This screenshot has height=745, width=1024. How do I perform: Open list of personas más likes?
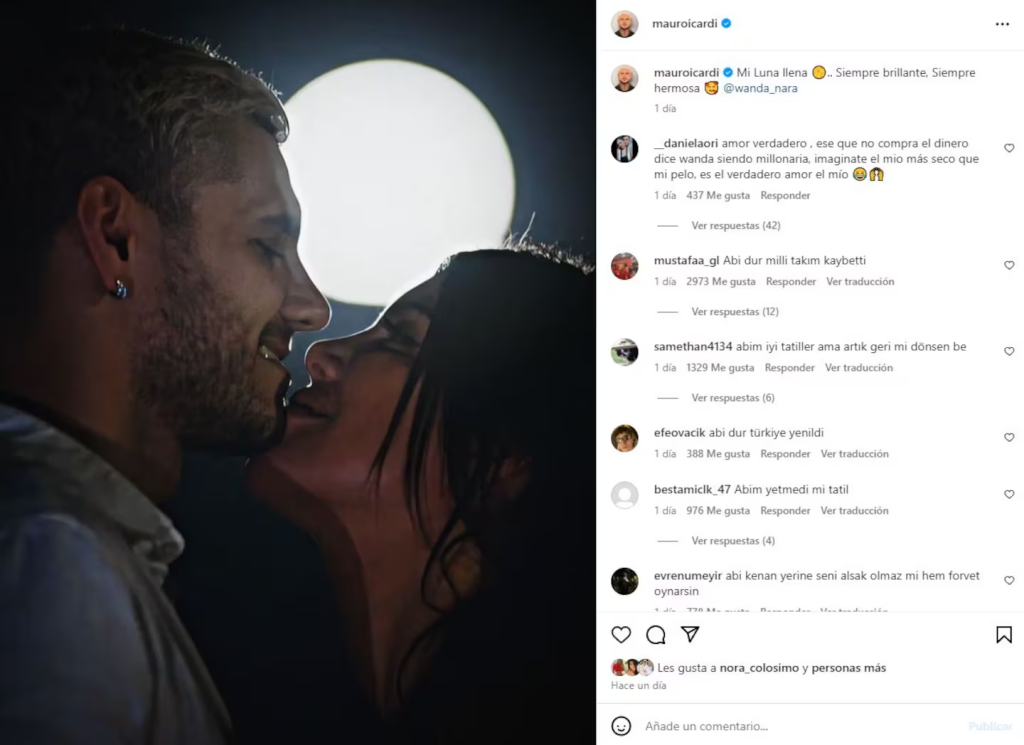[849, 668]
